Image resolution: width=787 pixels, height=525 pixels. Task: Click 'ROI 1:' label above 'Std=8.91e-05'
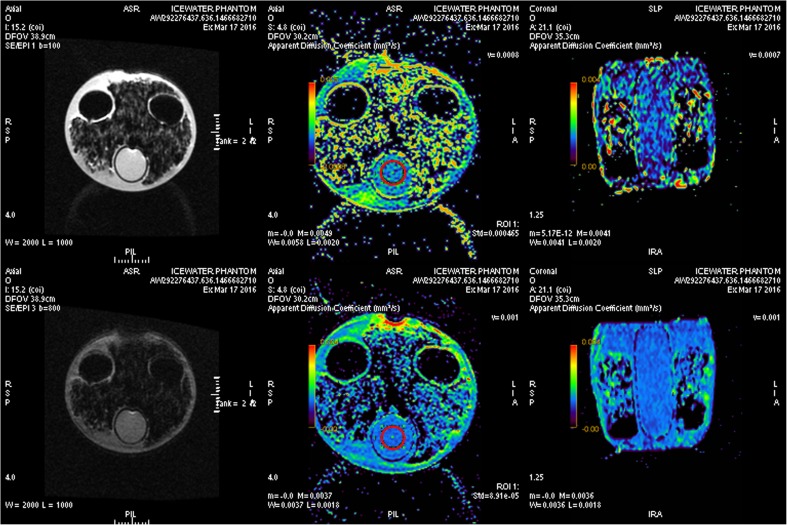click(x=507, y=487)
